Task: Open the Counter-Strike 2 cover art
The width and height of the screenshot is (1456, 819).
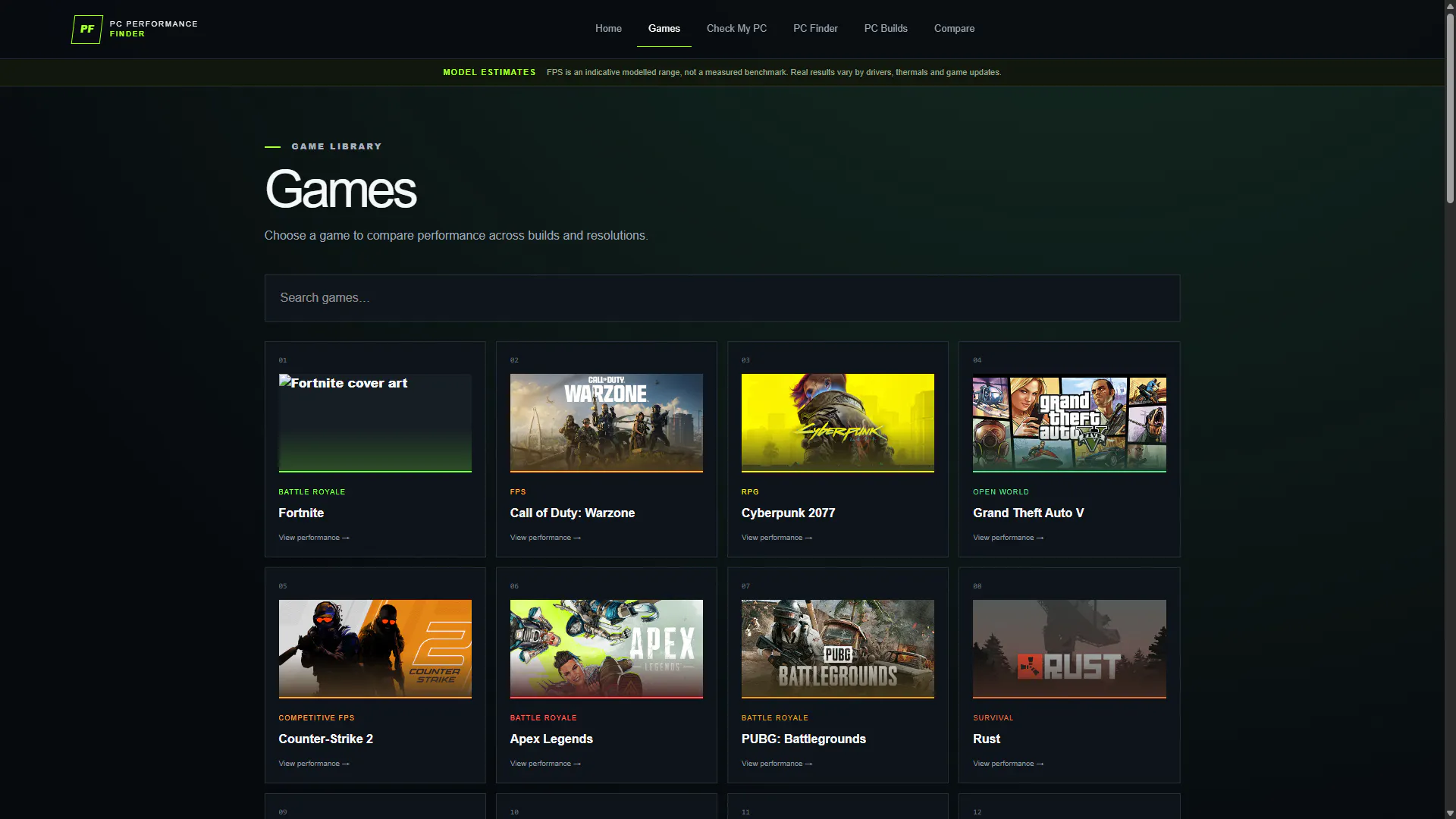Action: click(375, 648)
